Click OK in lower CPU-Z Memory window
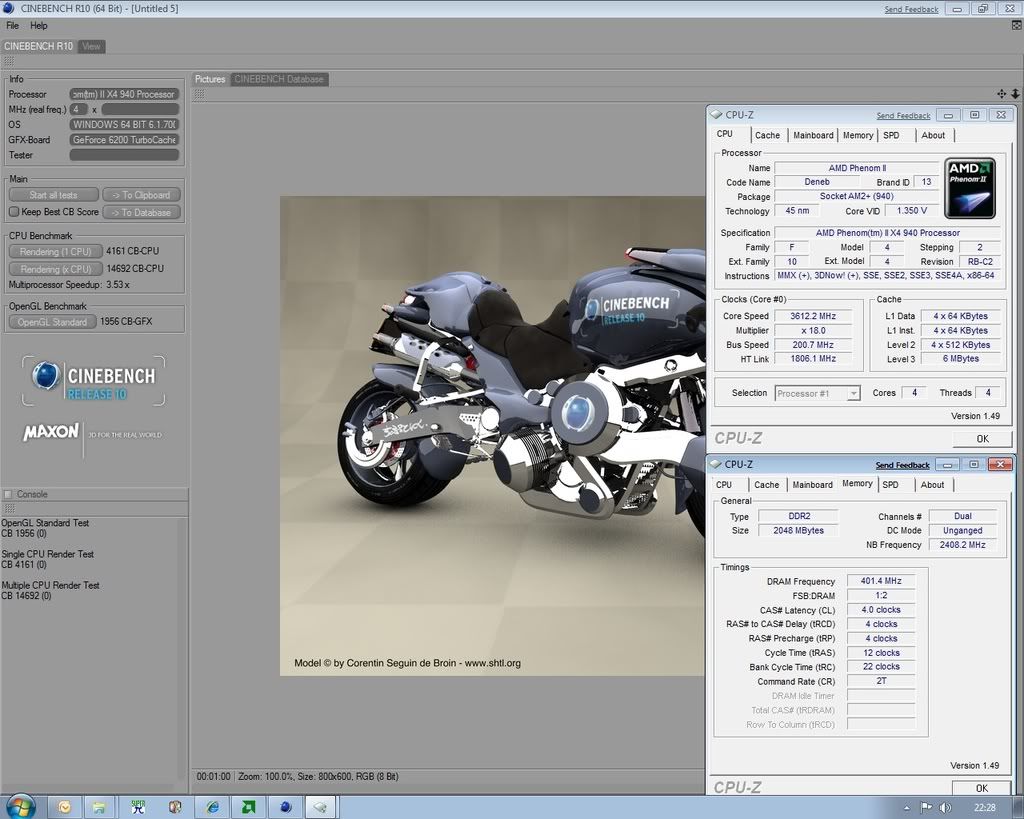 [x=982, y=788]
